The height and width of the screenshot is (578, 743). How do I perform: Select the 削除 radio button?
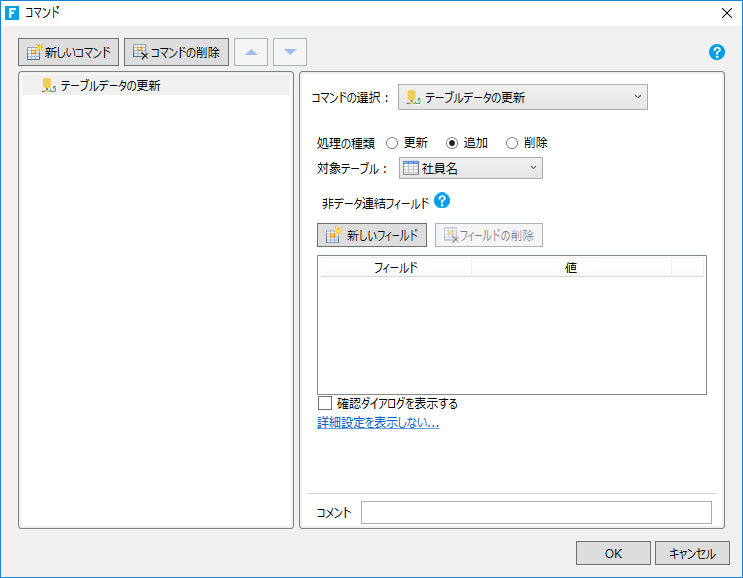512,143
